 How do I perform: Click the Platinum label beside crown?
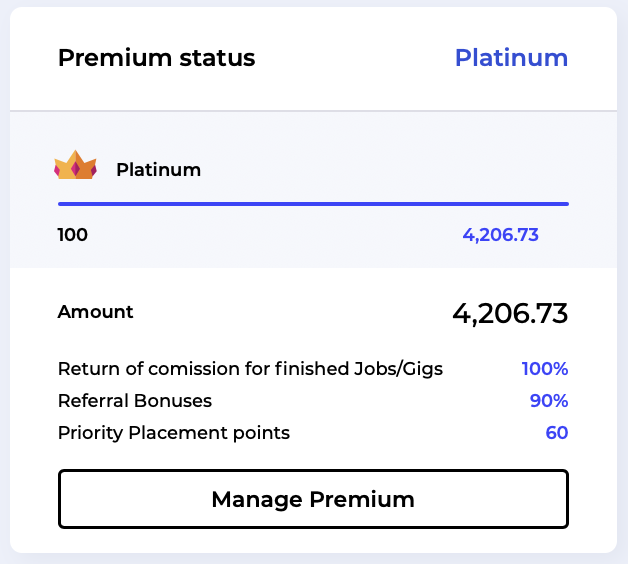pos(159,169)
